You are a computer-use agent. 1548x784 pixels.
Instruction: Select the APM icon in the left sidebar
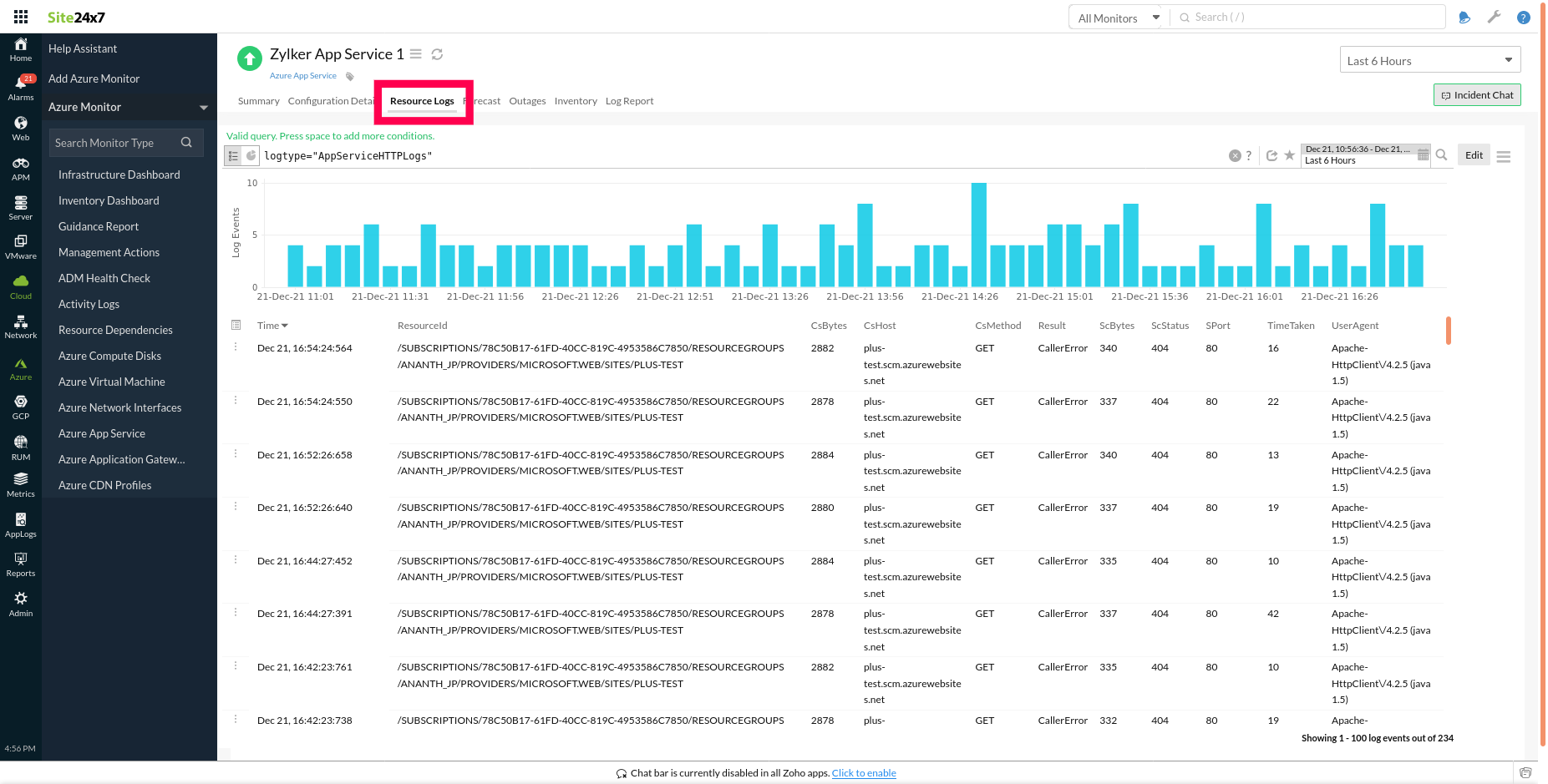click(x=20, y=167)
